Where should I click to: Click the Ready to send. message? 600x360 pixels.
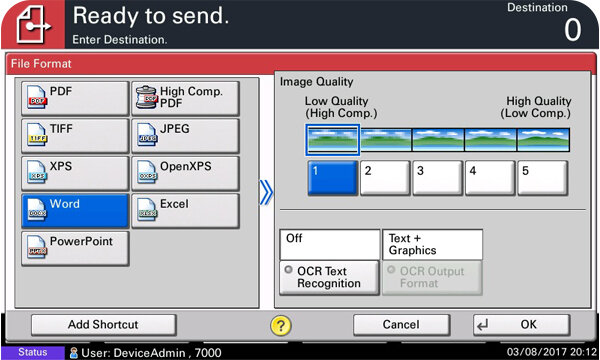tap(151, 16)
